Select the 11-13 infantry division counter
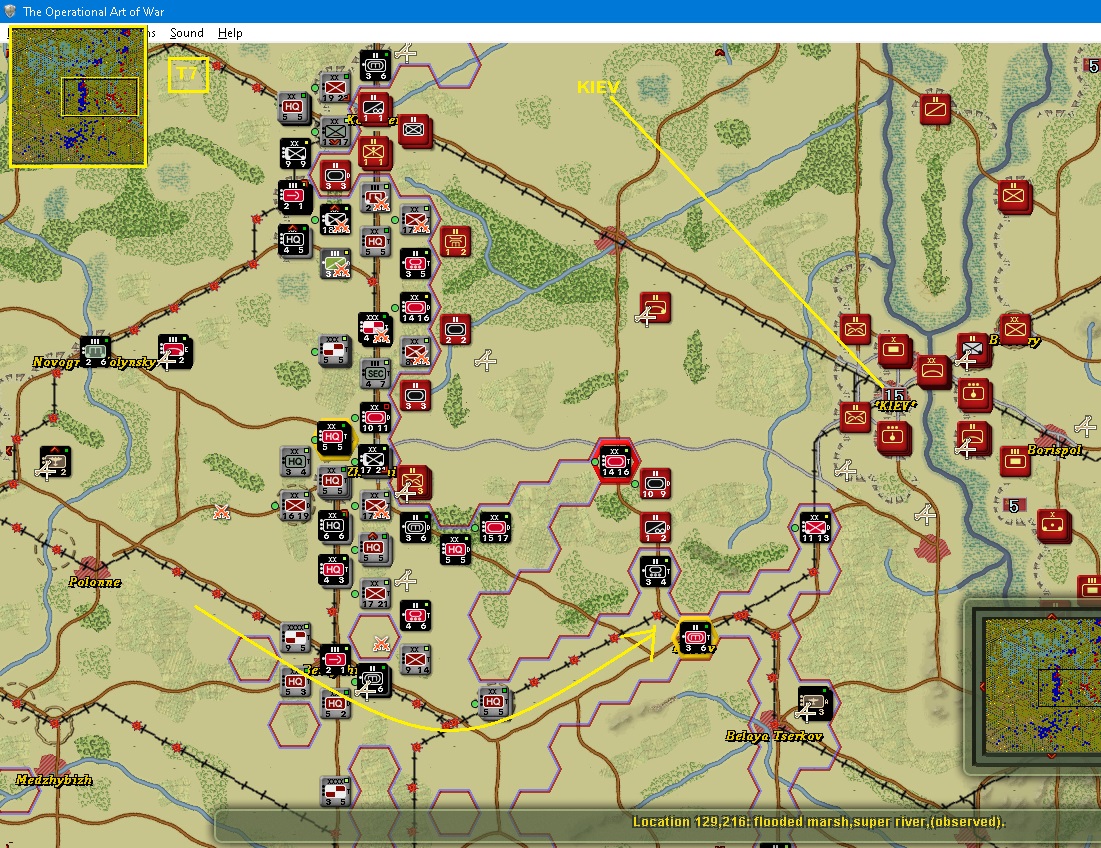The width and height of the screenshot is (1101, 848). tap(815, 527)
